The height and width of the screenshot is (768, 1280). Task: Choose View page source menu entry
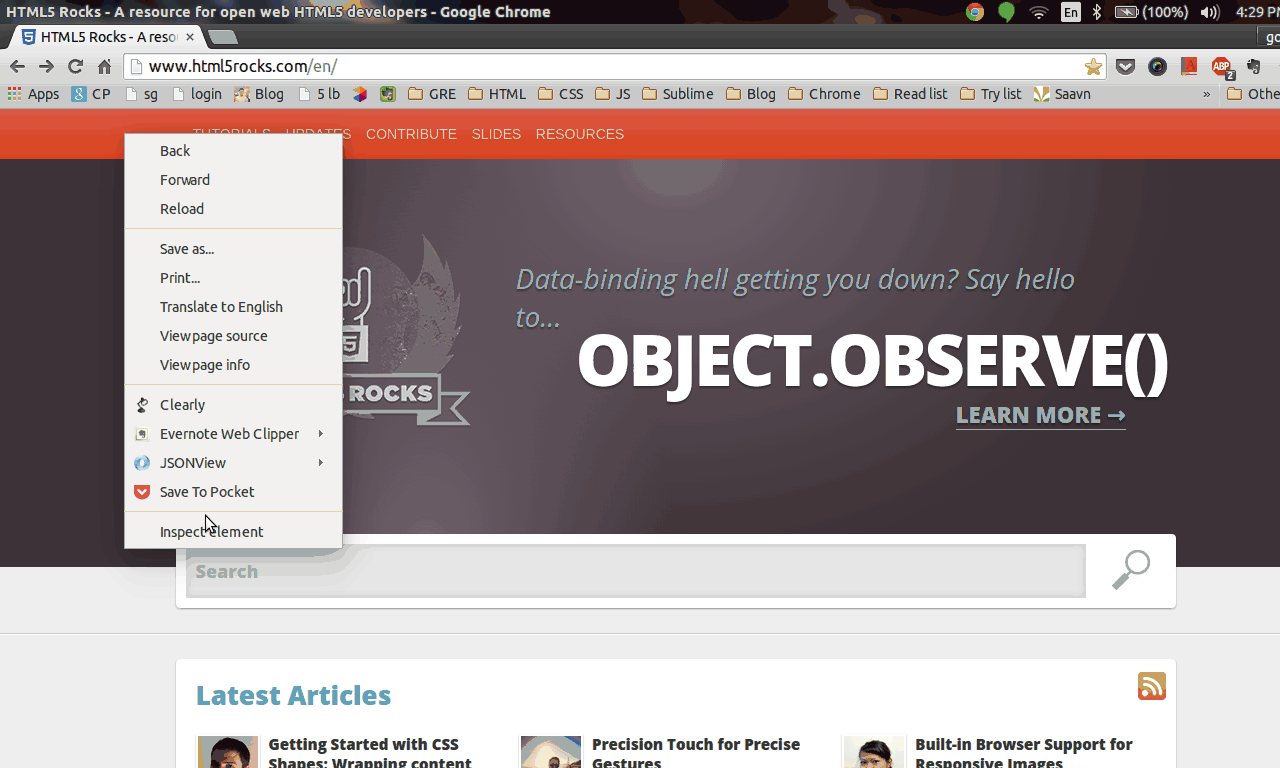[213, 336]
